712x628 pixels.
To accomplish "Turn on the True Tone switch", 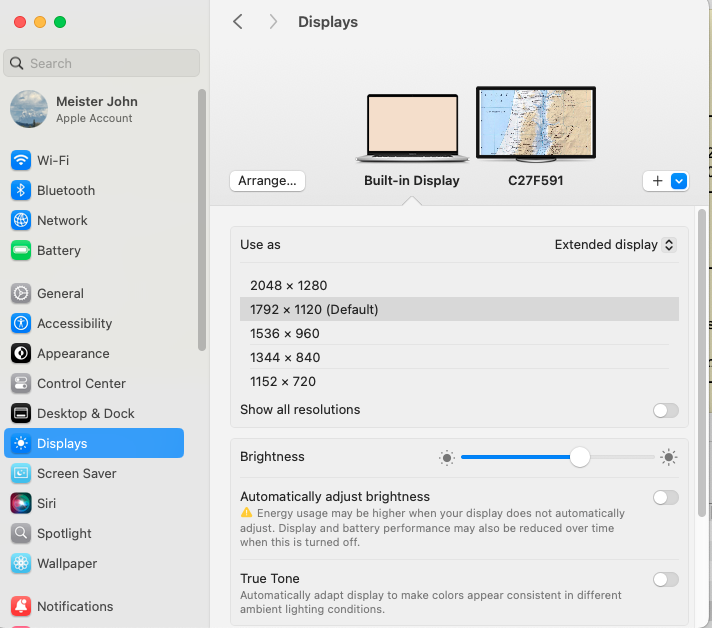I will click(x=665, y=579).
